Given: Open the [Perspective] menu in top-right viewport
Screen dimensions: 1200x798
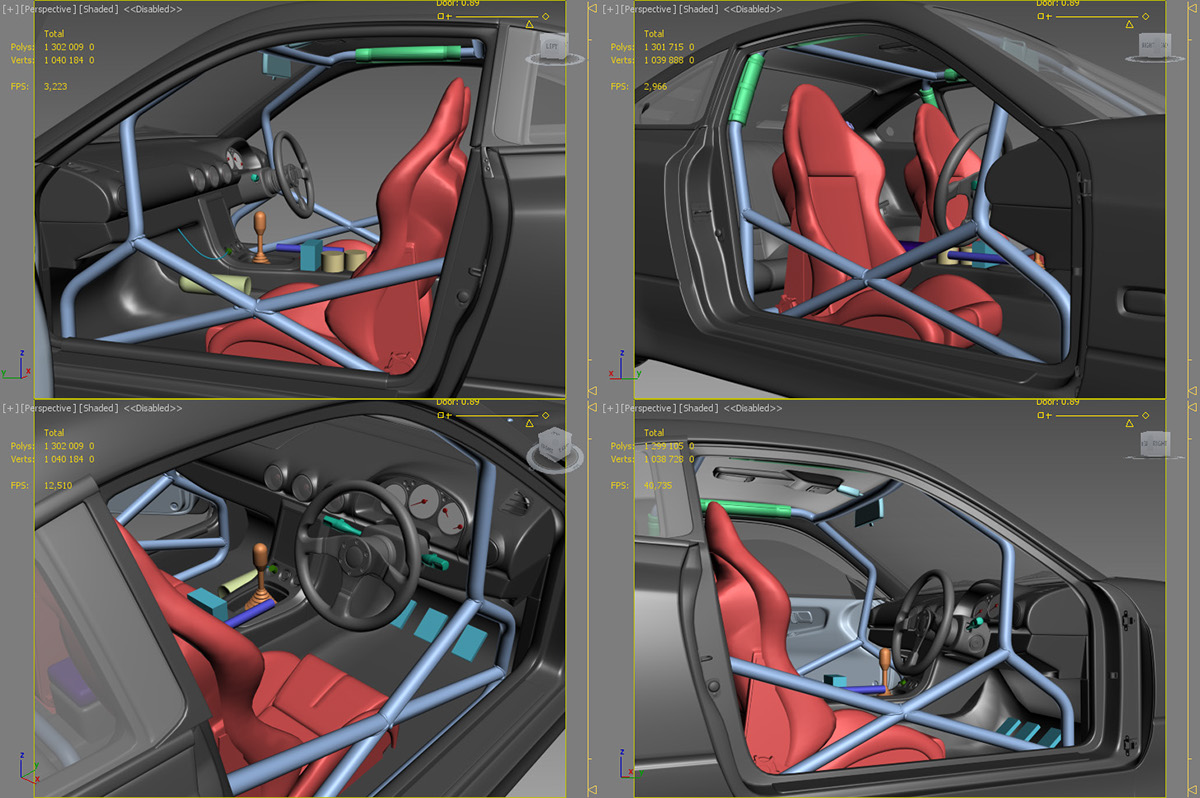Looking at the screenshot, I should click(646, 9).
